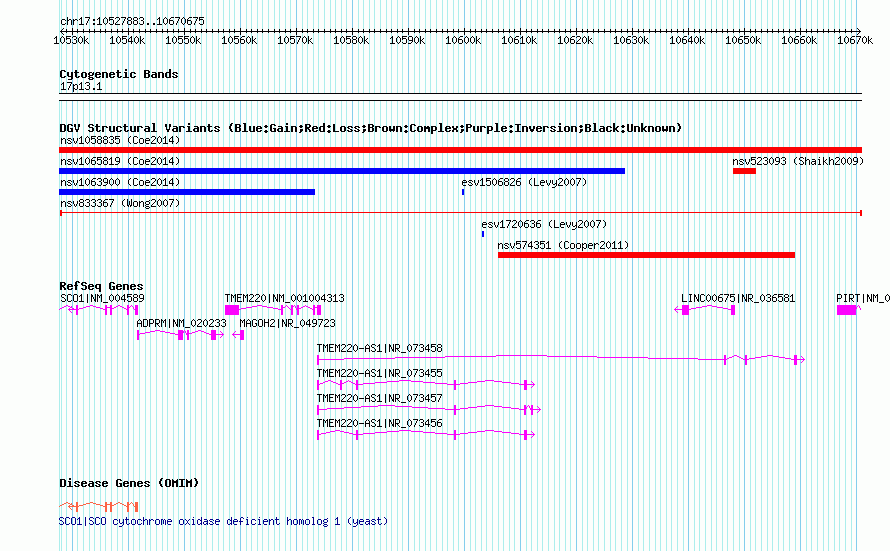890x551 pixels.
Task: Click the 10570k ruler position
Action: tap(295, 40)
